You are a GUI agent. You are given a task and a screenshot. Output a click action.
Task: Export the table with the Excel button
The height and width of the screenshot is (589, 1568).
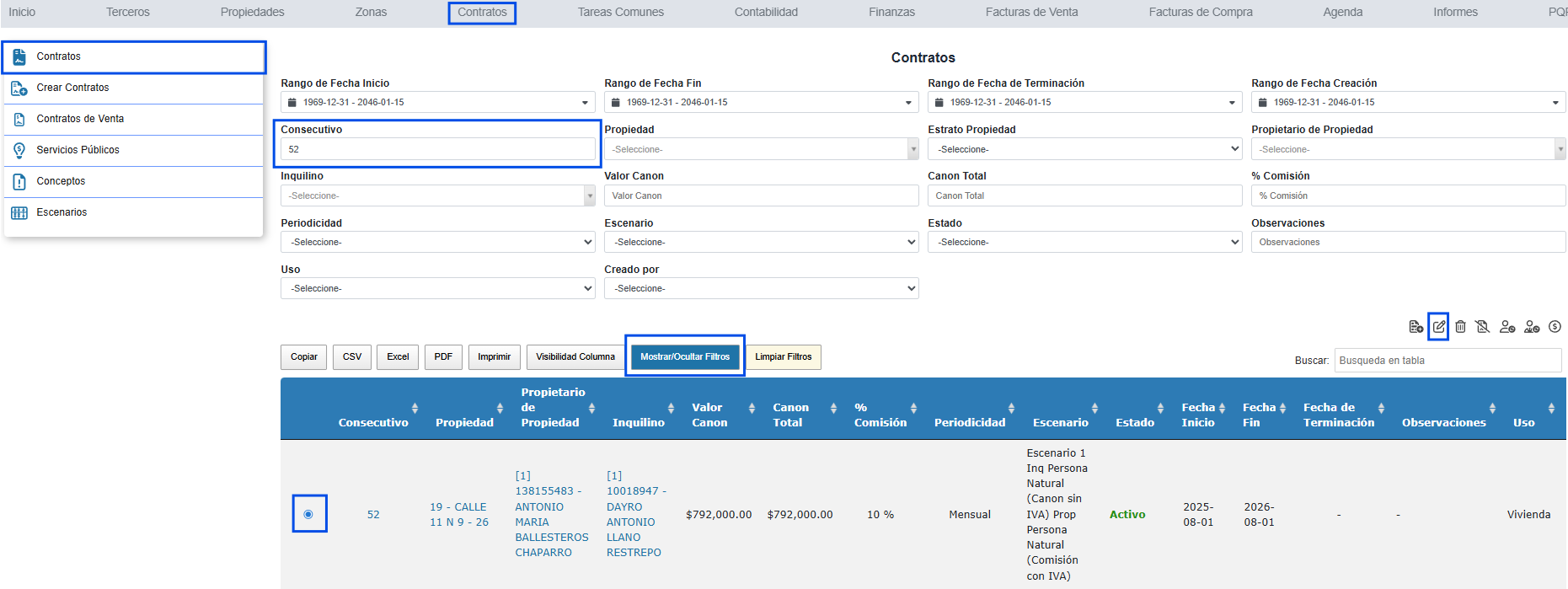coord(398,356)
